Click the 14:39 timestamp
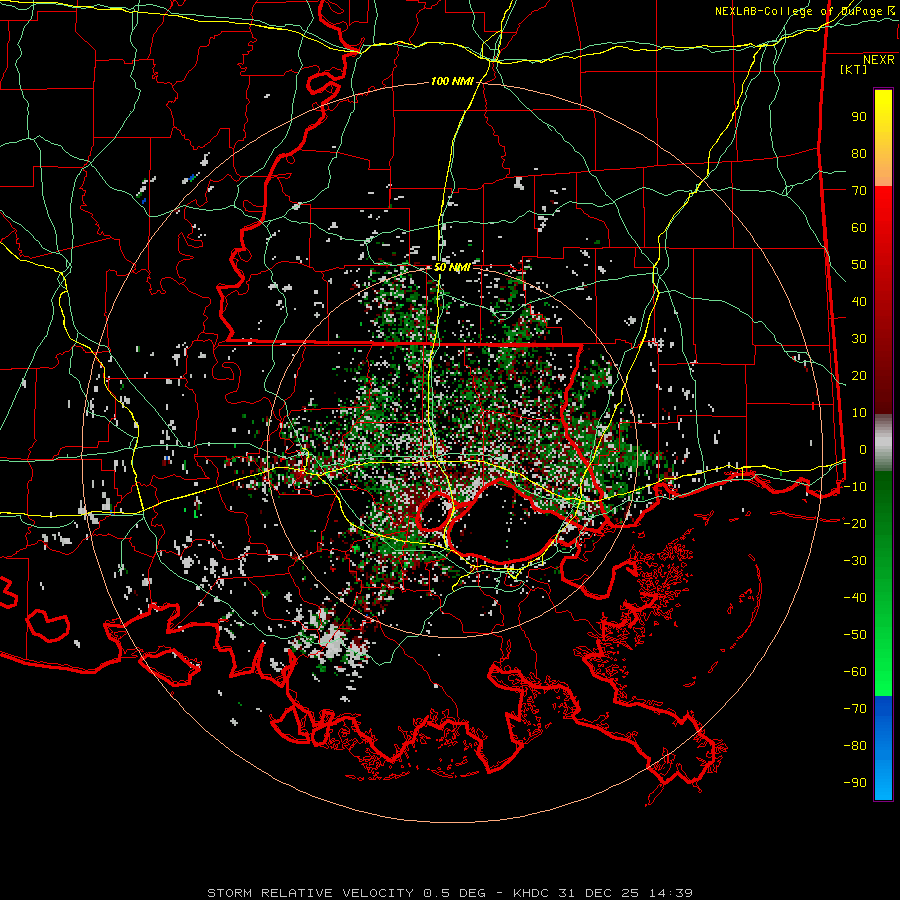This screenshot has width=900, height=900. point(670,893)
